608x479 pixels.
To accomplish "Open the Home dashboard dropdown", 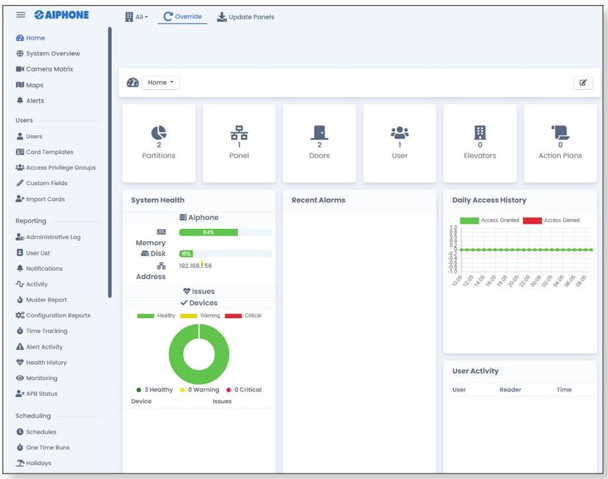I will pos(160,83).
